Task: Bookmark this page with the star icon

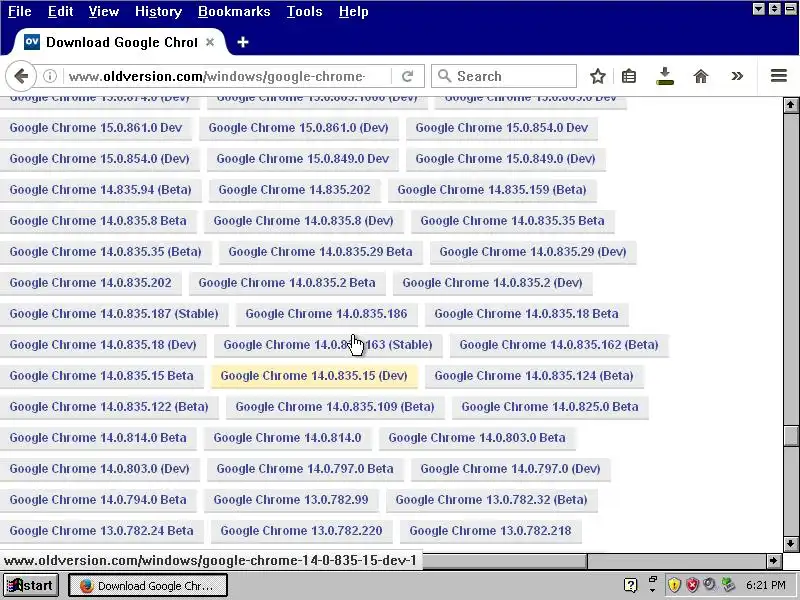Action: [597, 76]
